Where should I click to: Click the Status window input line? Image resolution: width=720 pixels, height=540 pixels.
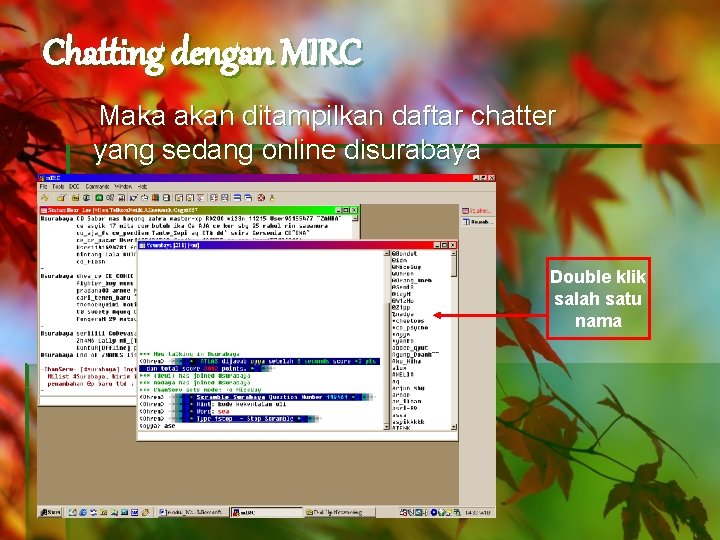88,400
